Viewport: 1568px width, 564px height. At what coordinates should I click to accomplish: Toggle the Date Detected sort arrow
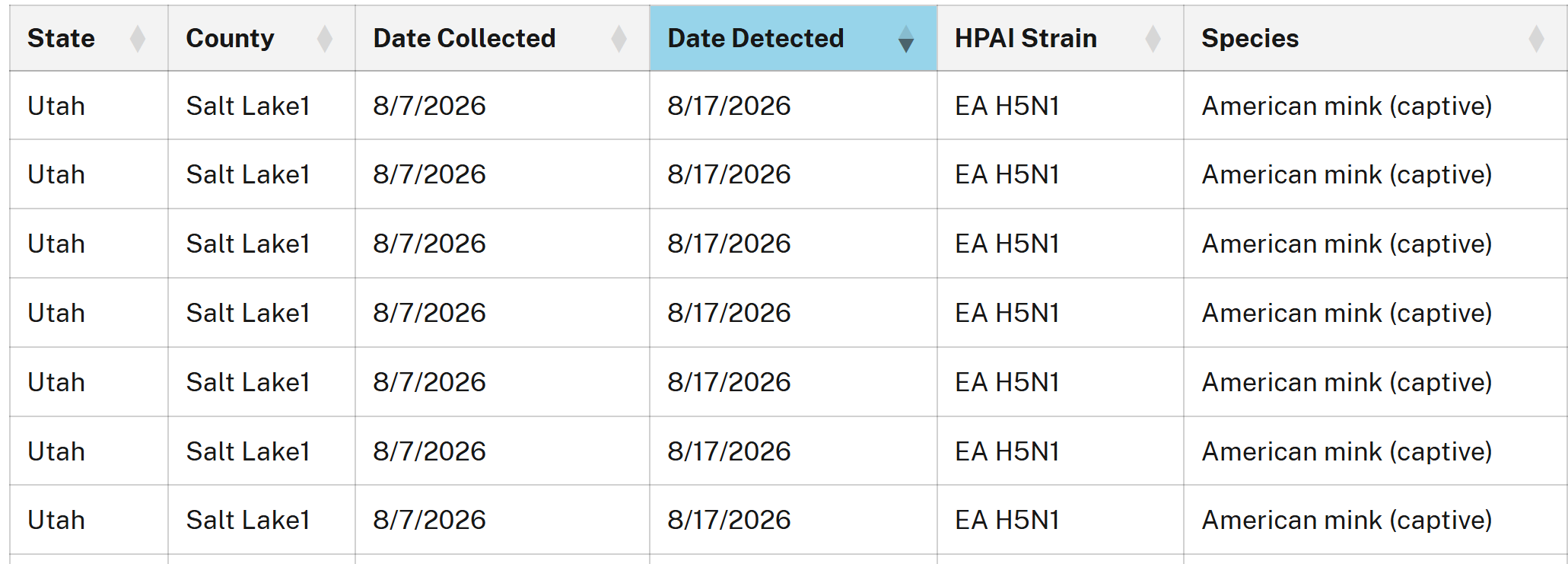[906, 39]
